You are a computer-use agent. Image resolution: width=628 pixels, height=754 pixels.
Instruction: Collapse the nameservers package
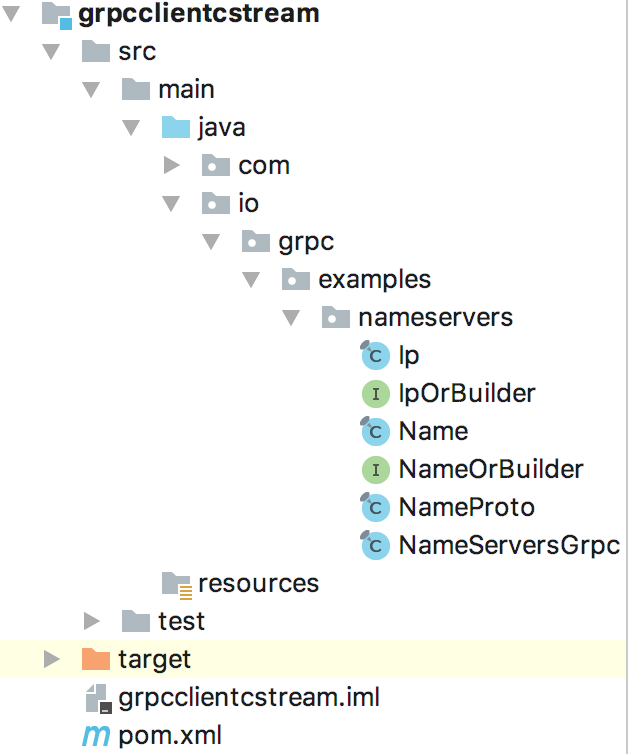pyautogui.click(x=291, y=317)
